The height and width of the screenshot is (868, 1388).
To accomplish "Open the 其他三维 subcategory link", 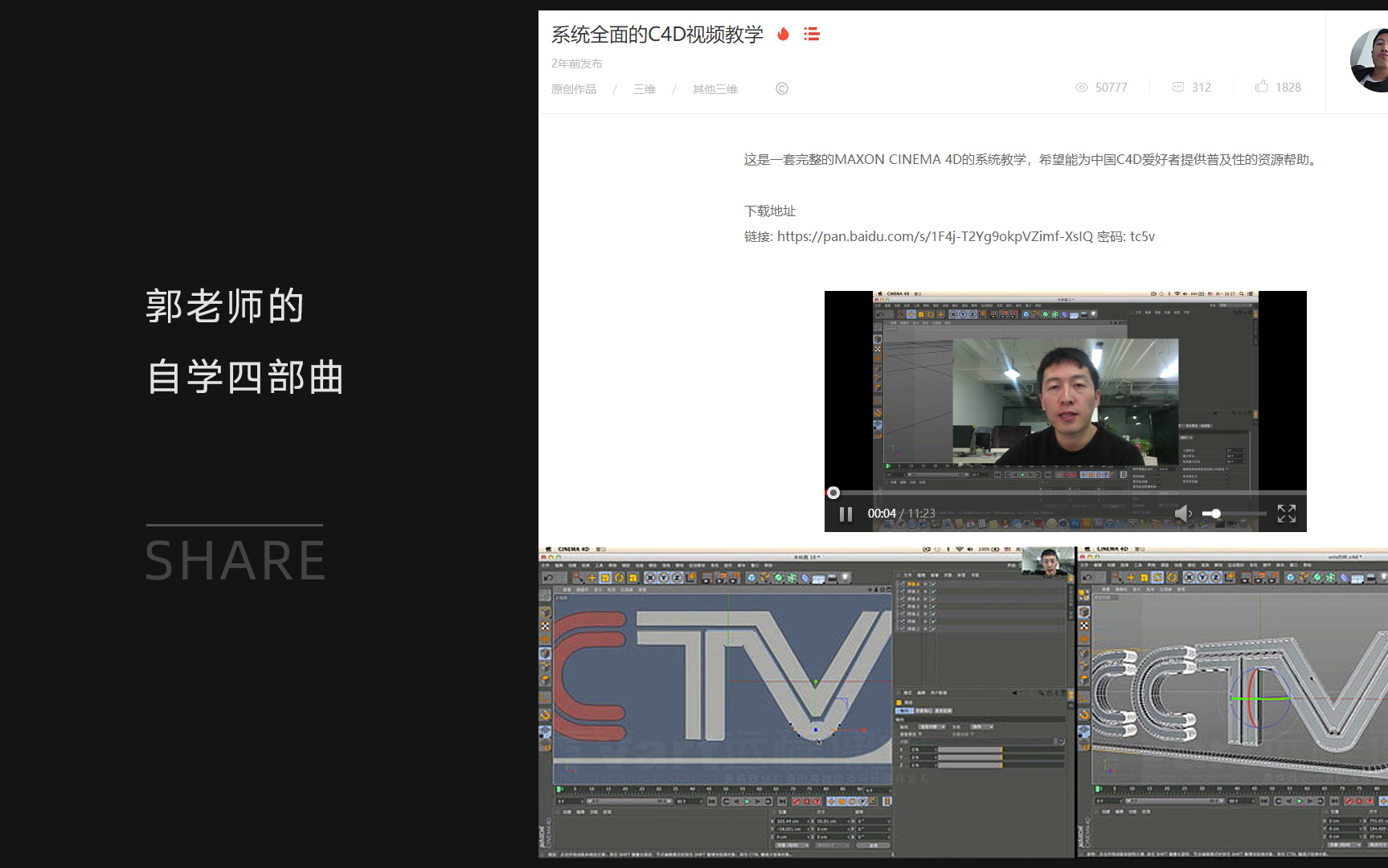I will 715,89.
